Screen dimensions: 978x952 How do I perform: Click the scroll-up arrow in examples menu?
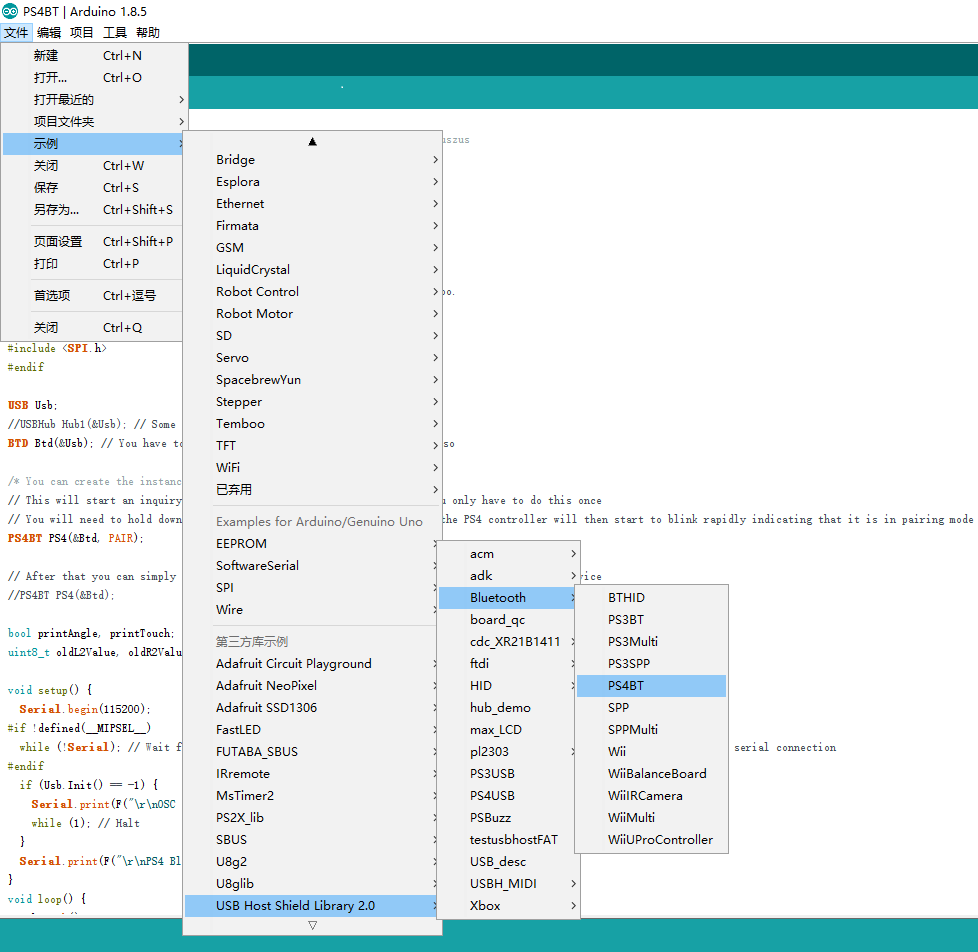[x=312, y=142]
